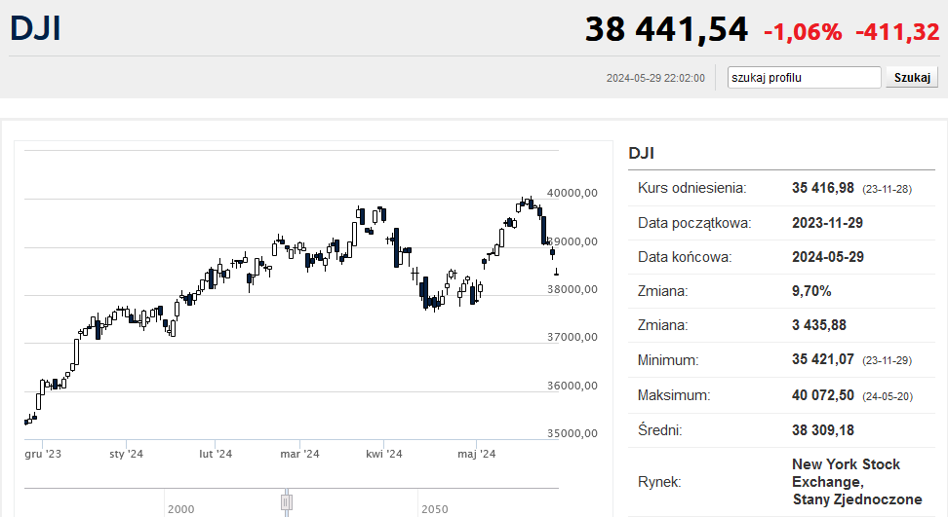This screenshot has height=517, width=948.
Task: Click the 'New York Stock Exchange' market text
Action: [x=846, y=473]
